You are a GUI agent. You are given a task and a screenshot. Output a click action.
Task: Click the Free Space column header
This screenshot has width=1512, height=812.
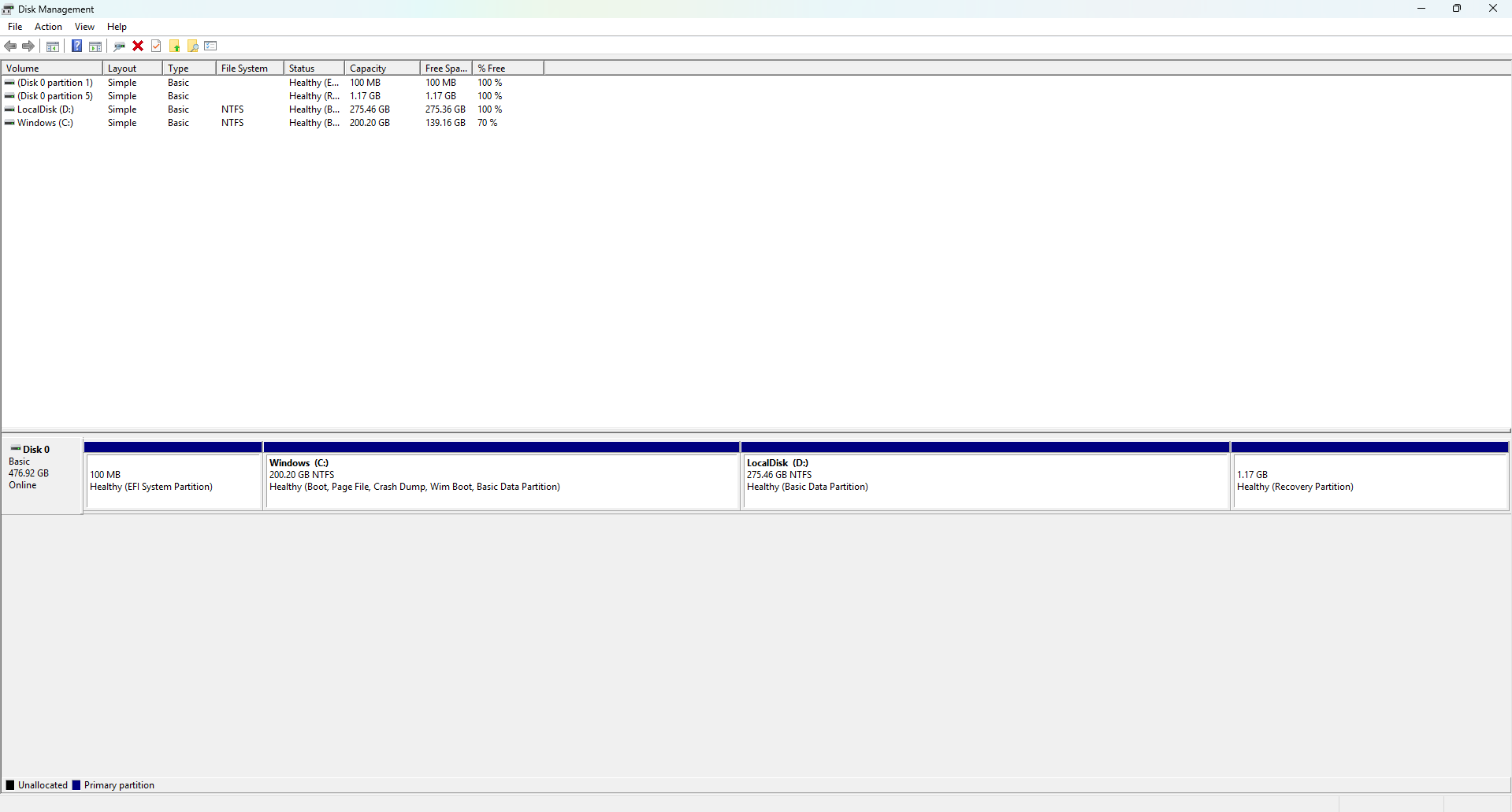(445, 68)
